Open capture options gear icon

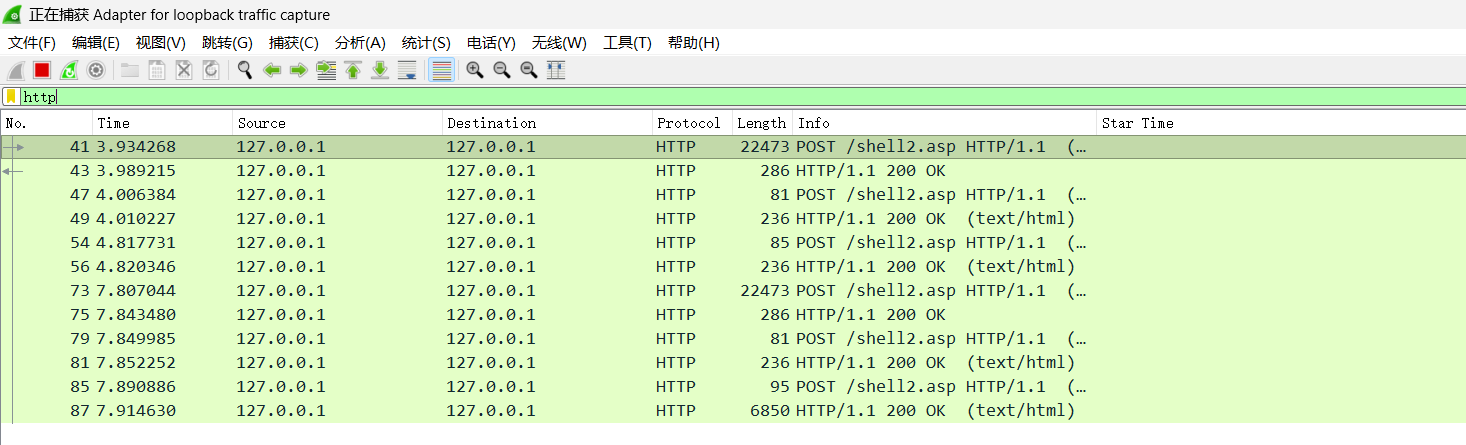(96, 70)
